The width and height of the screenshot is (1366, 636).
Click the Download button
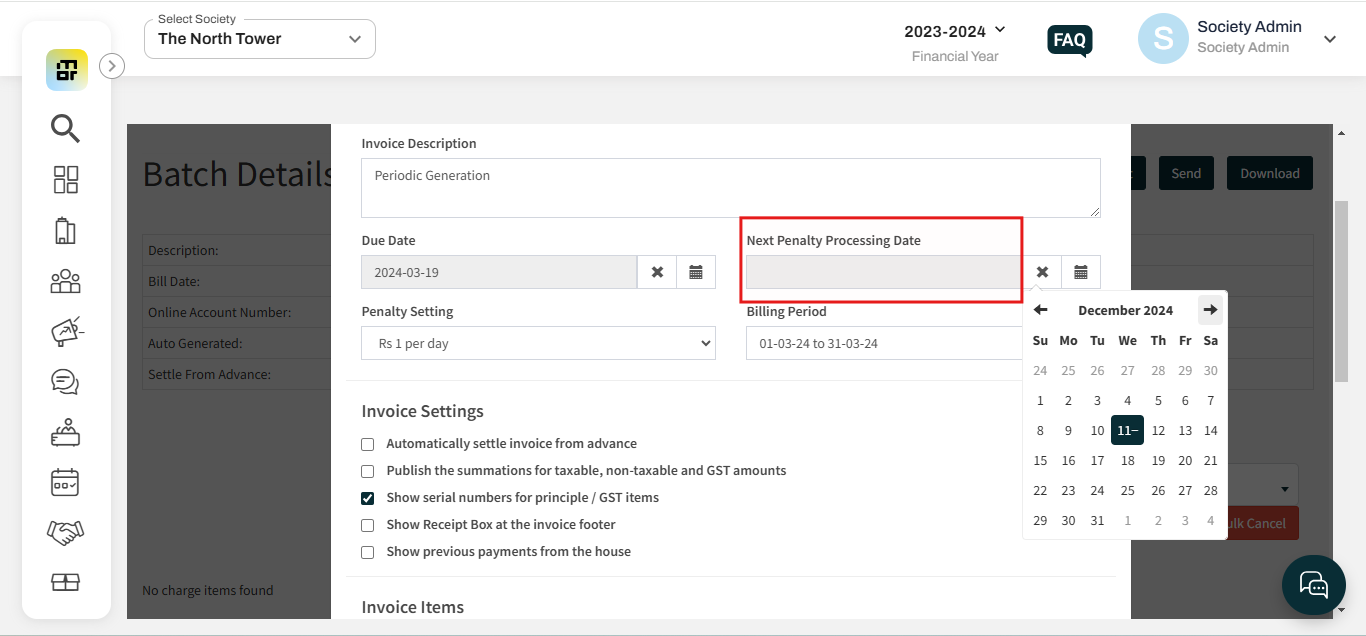tap(1269, 172)
